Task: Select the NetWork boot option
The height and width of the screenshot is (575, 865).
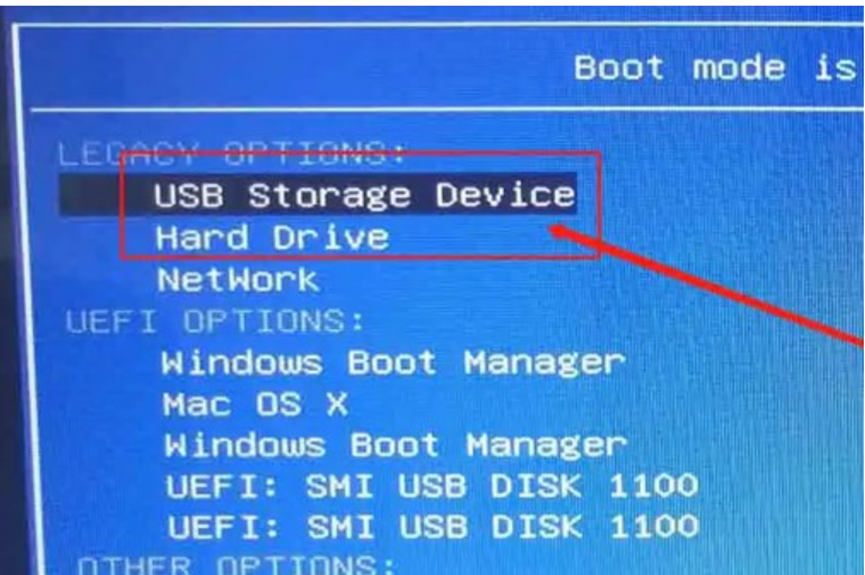Action: coord(238,279)
